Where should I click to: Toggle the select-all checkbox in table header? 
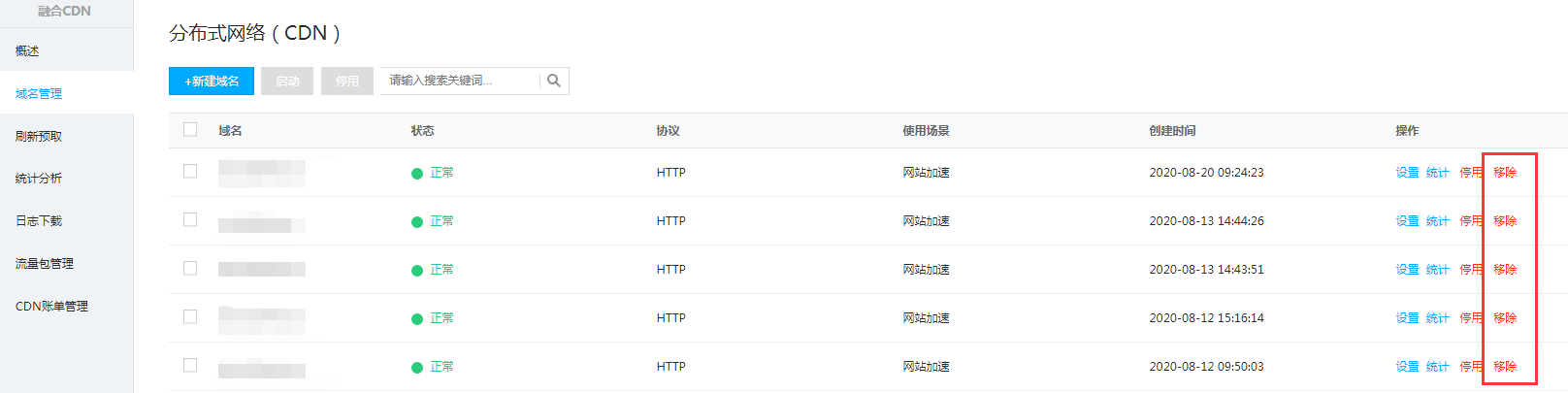[190, 129]
